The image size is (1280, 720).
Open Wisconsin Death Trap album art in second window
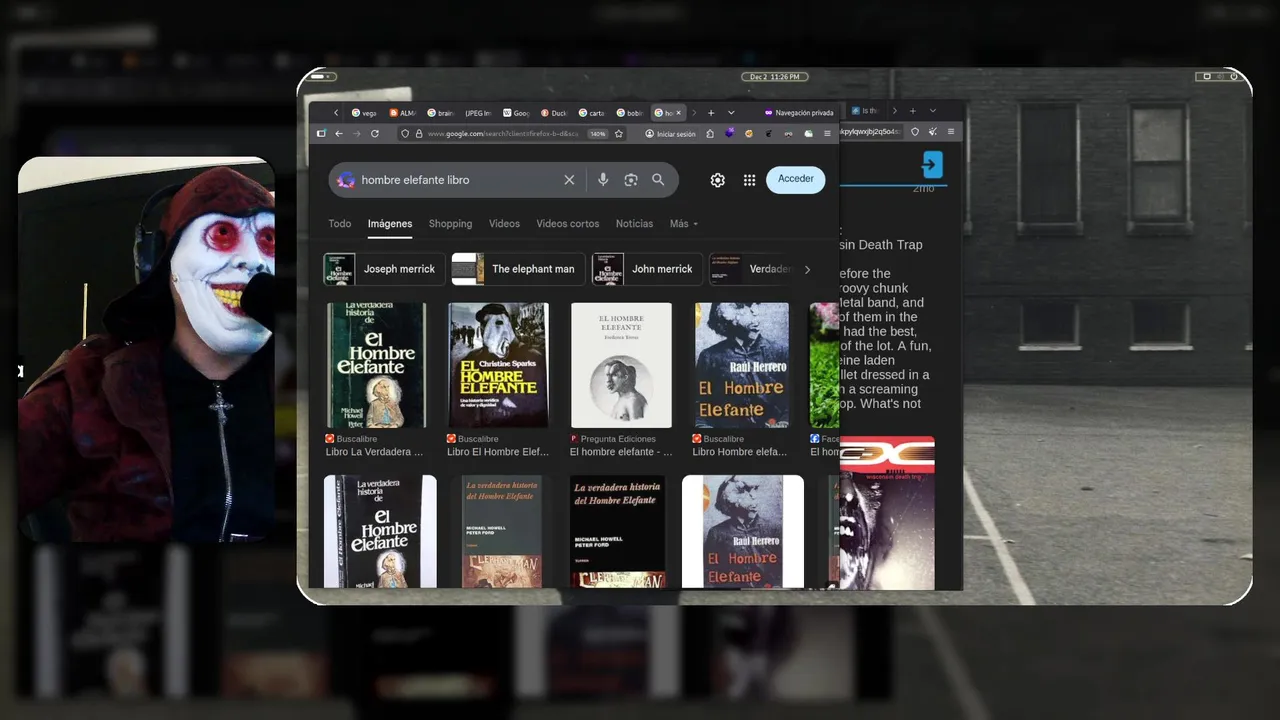887,512
